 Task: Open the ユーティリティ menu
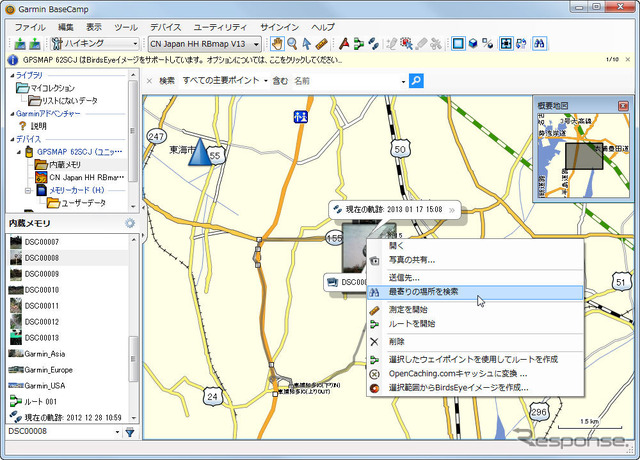coord(220,27)
